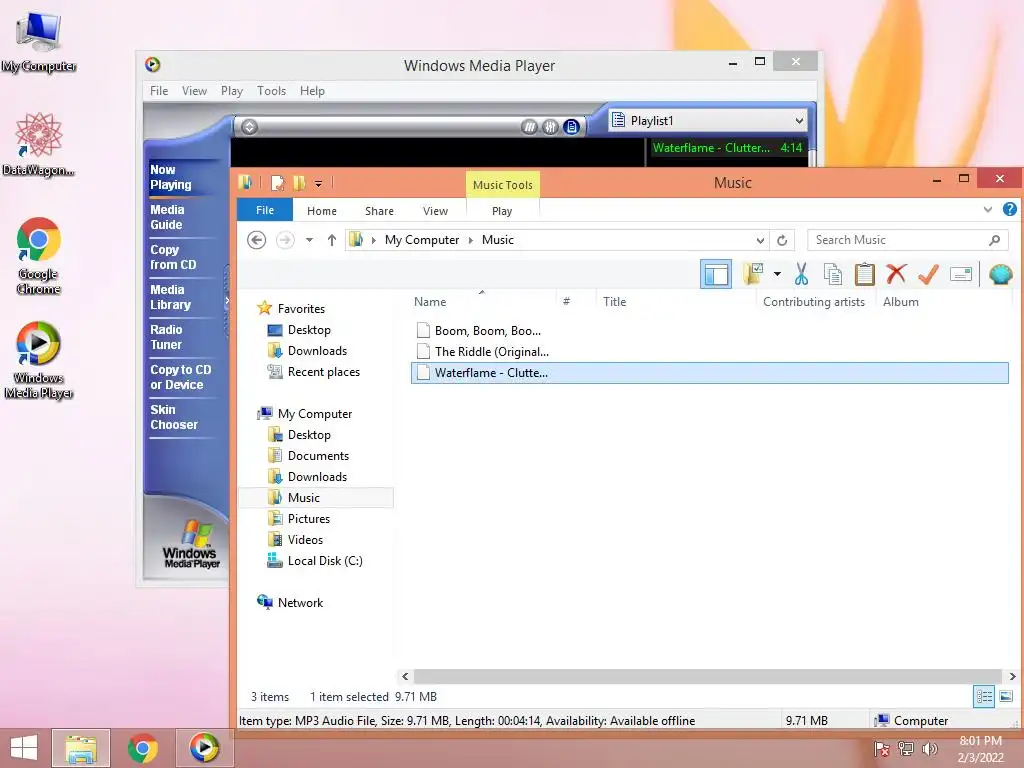The width and height of the screenshot is (1024, 768).
Task: Switch to Details view in status bar
Action: point(984,696)
